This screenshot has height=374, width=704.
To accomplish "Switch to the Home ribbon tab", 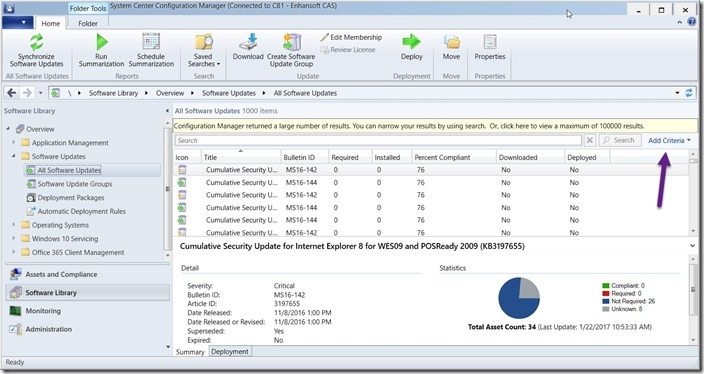I will click(x=50, y=23).
